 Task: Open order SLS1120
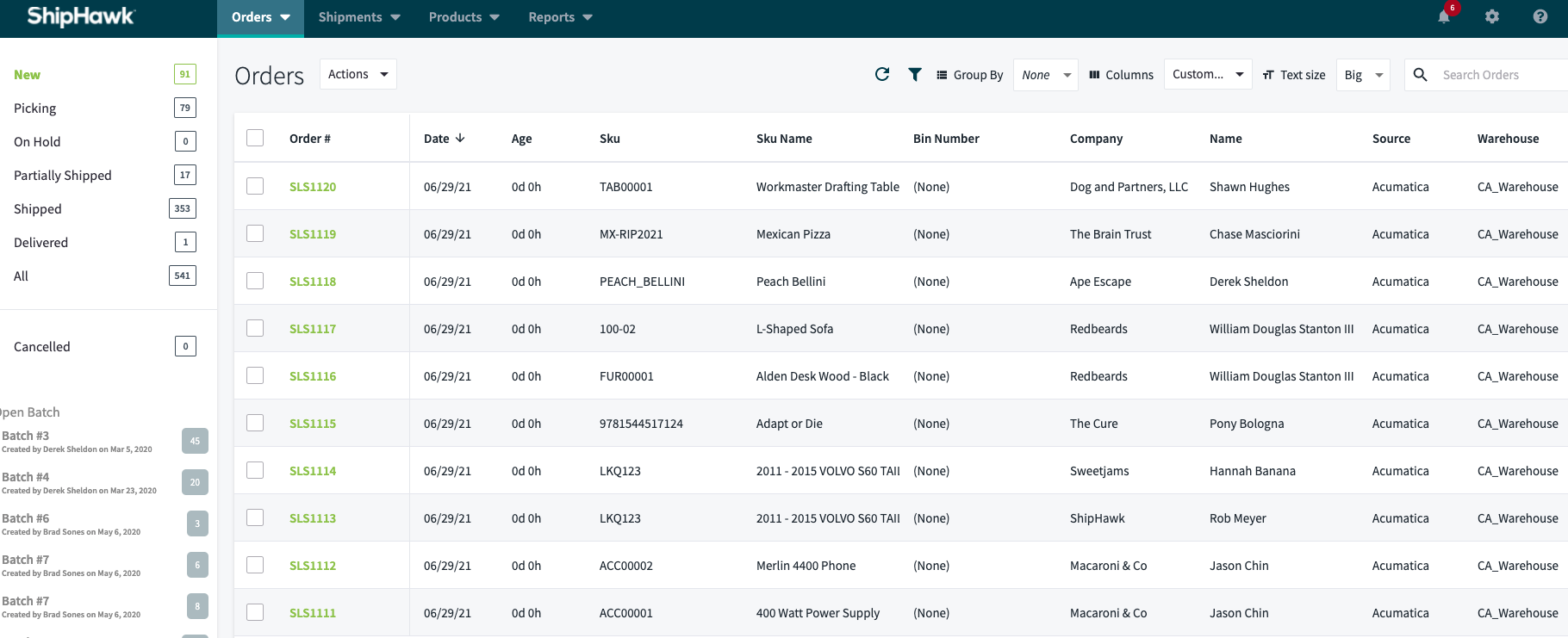(x=313, y=187)
